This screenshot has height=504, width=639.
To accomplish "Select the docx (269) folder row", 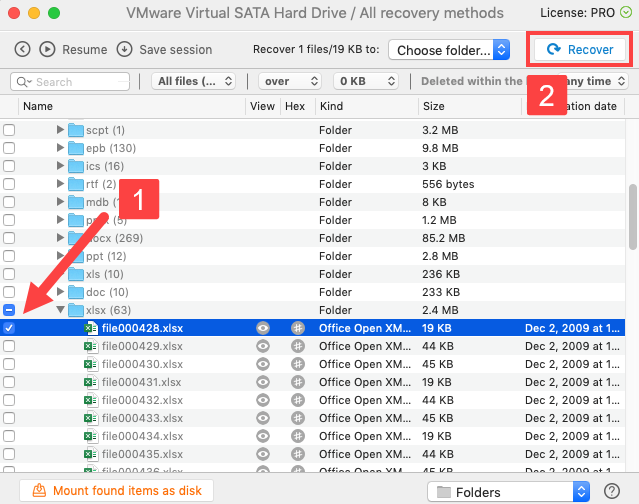I will click(x=312, y=238).
